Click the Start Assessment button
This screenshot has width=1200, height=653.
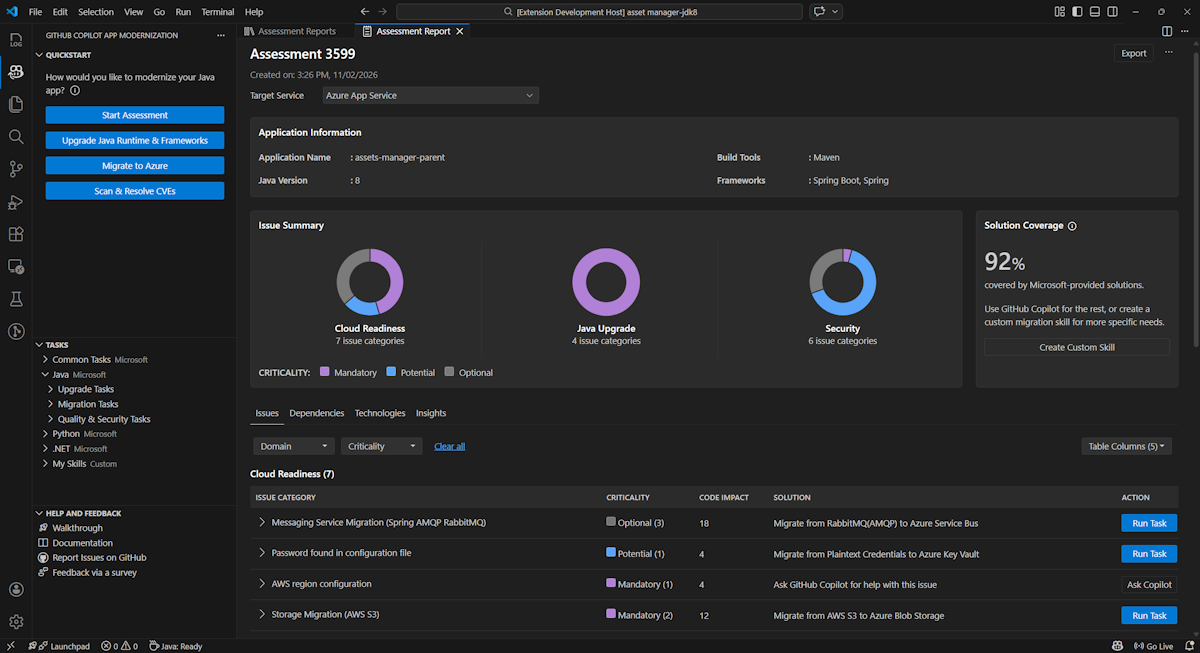pyautogui.click(x=135, y=115)
